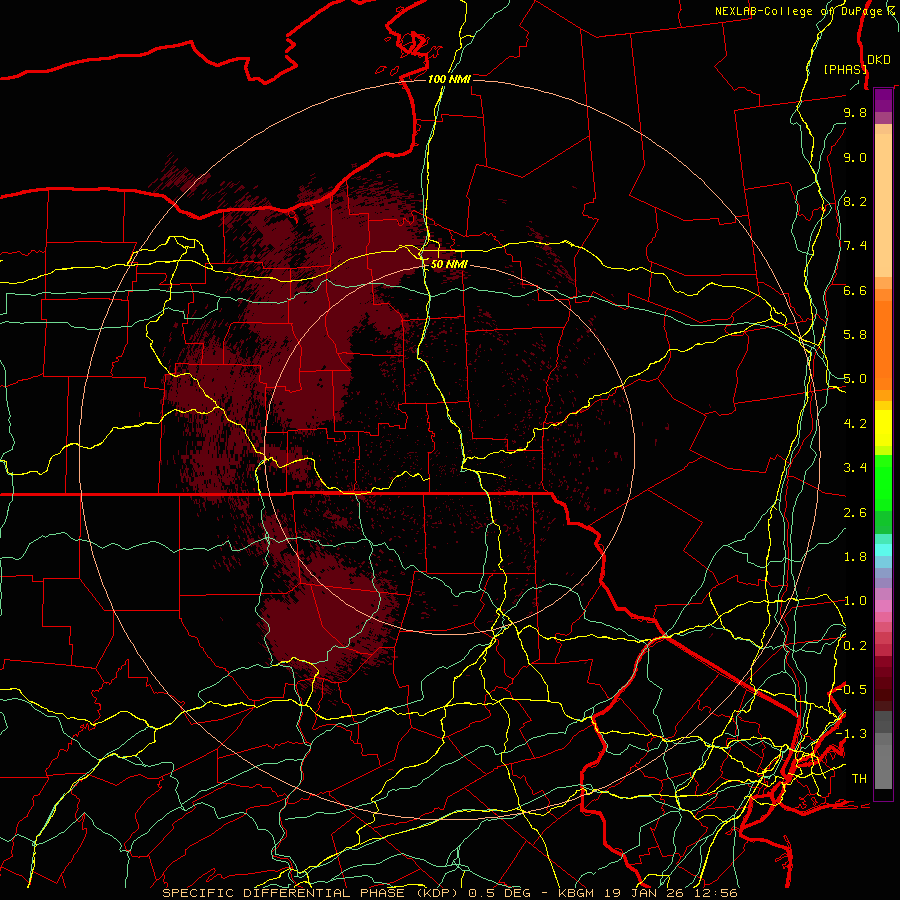
Task: Select the cyan band of color scale
Action: point(883,550)
